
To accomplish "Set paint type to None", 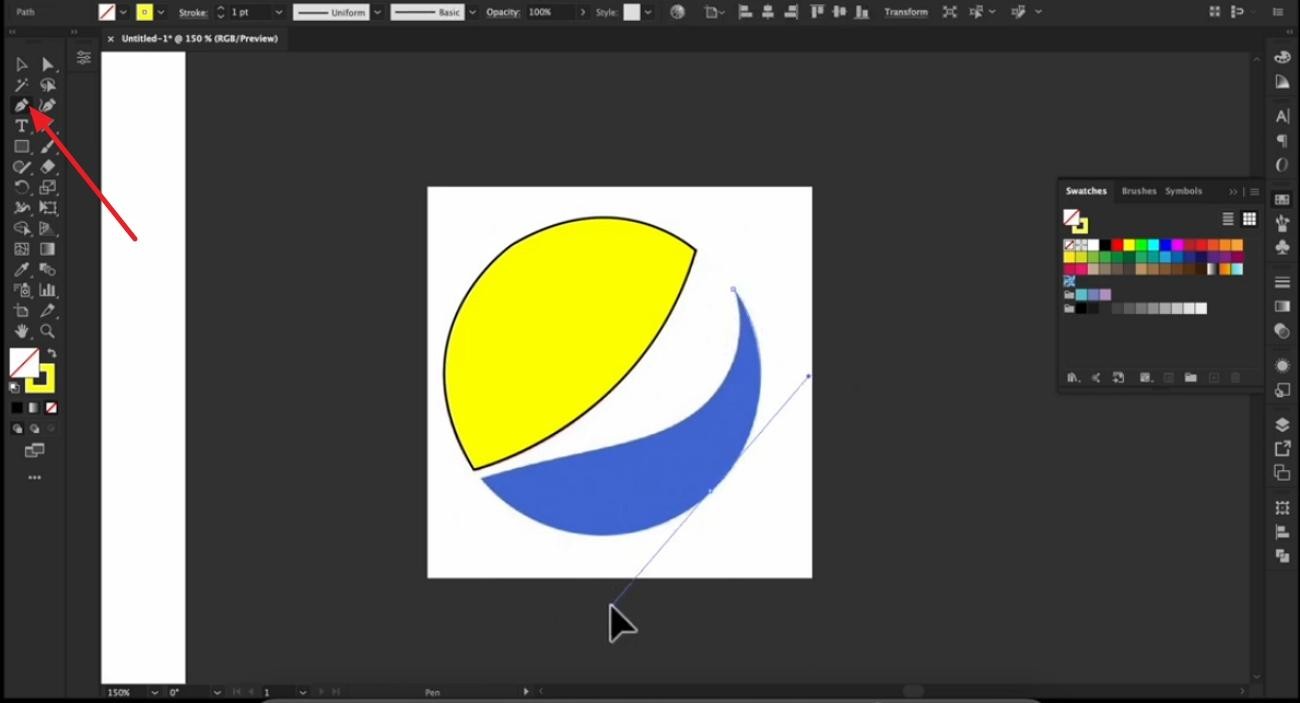I will [51, 408].
